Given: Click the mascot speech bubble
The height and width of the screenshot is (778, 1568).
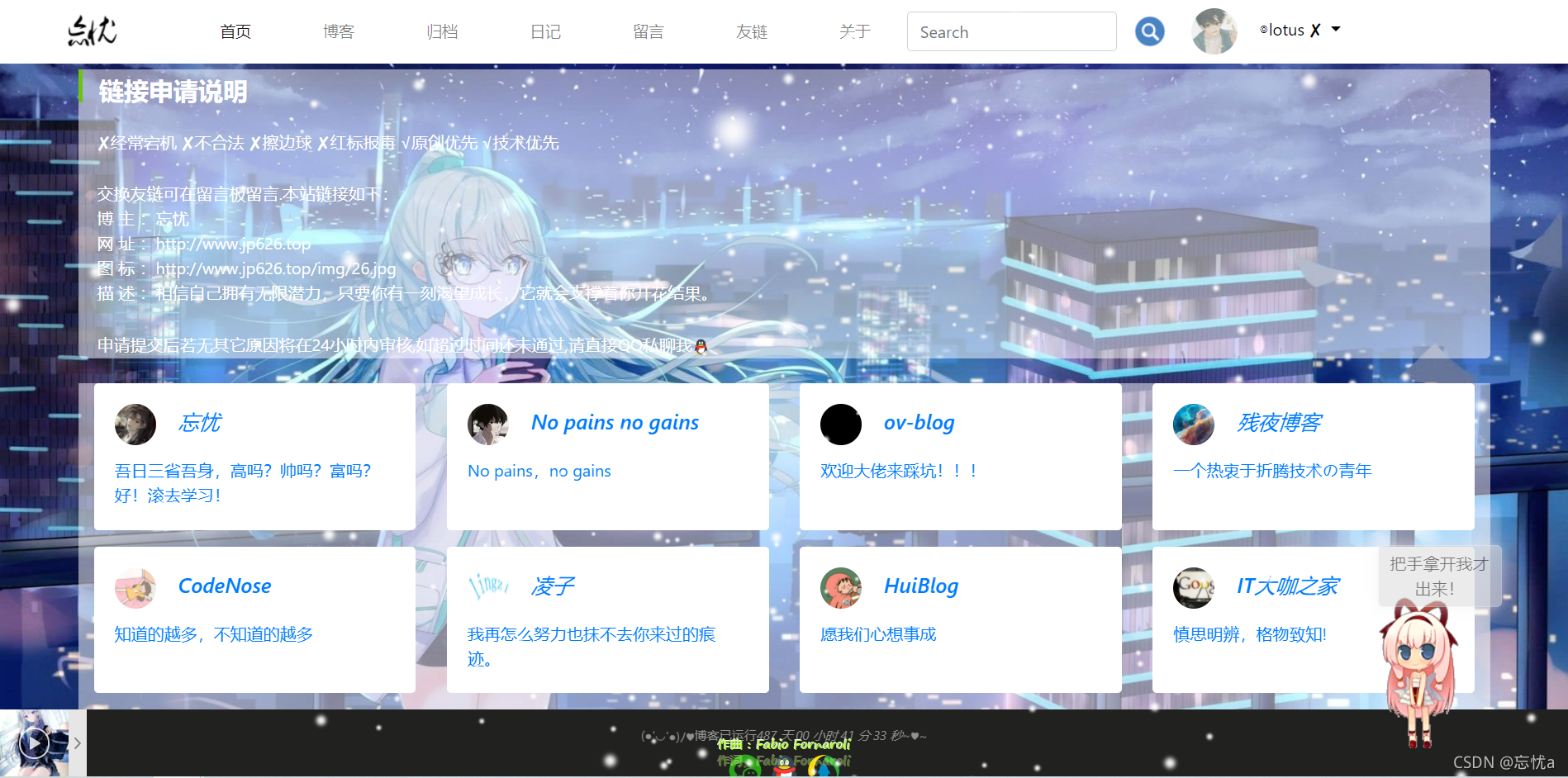Looking at the screenshot, I should (1439, 576).
